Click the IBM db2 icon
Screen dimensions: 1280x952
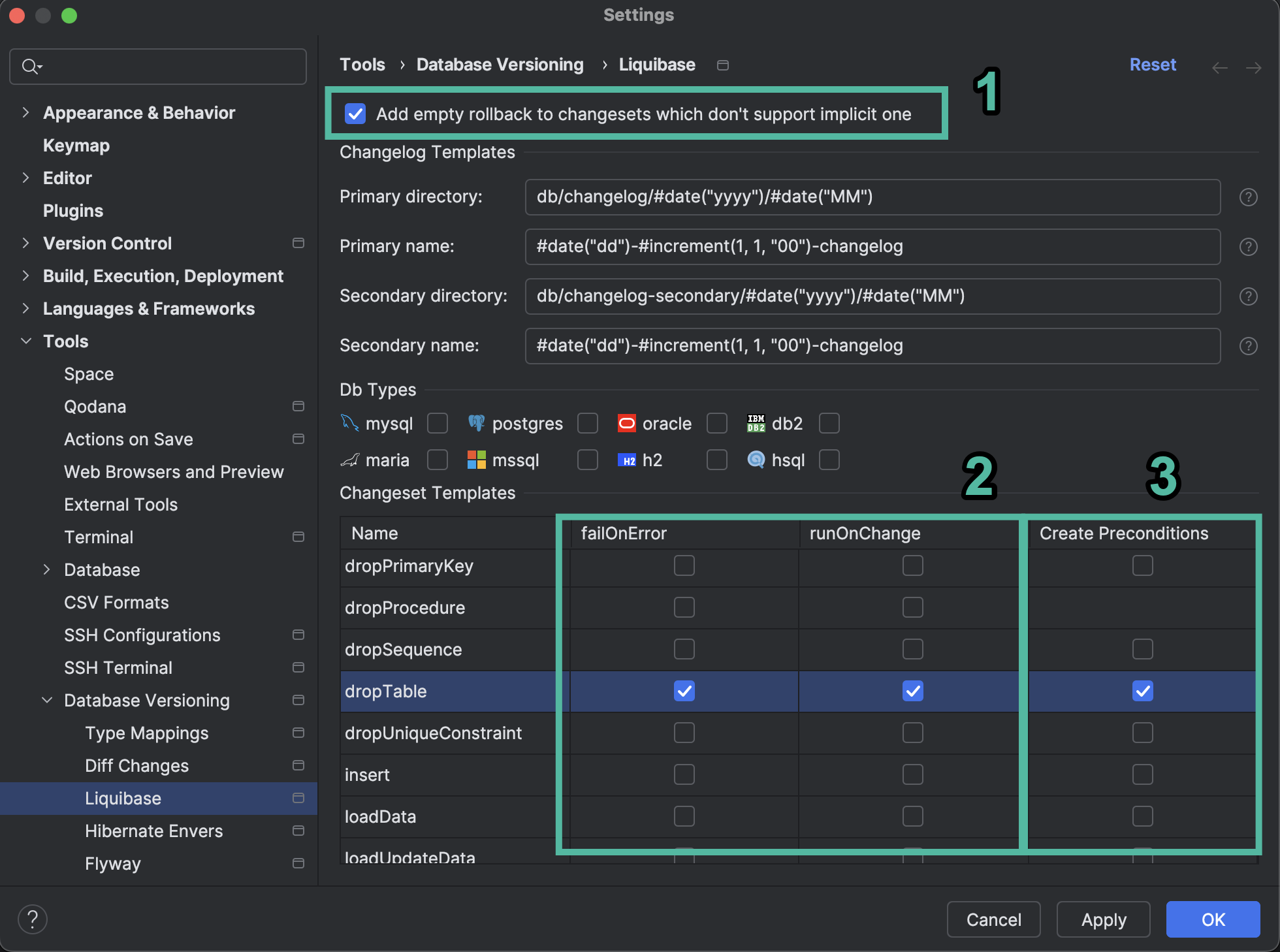755,423
